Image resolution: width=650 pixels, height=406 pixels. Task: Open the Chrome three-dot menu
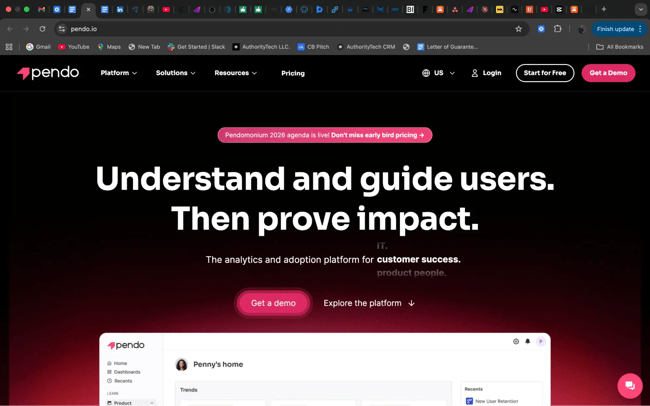[641, 29]
